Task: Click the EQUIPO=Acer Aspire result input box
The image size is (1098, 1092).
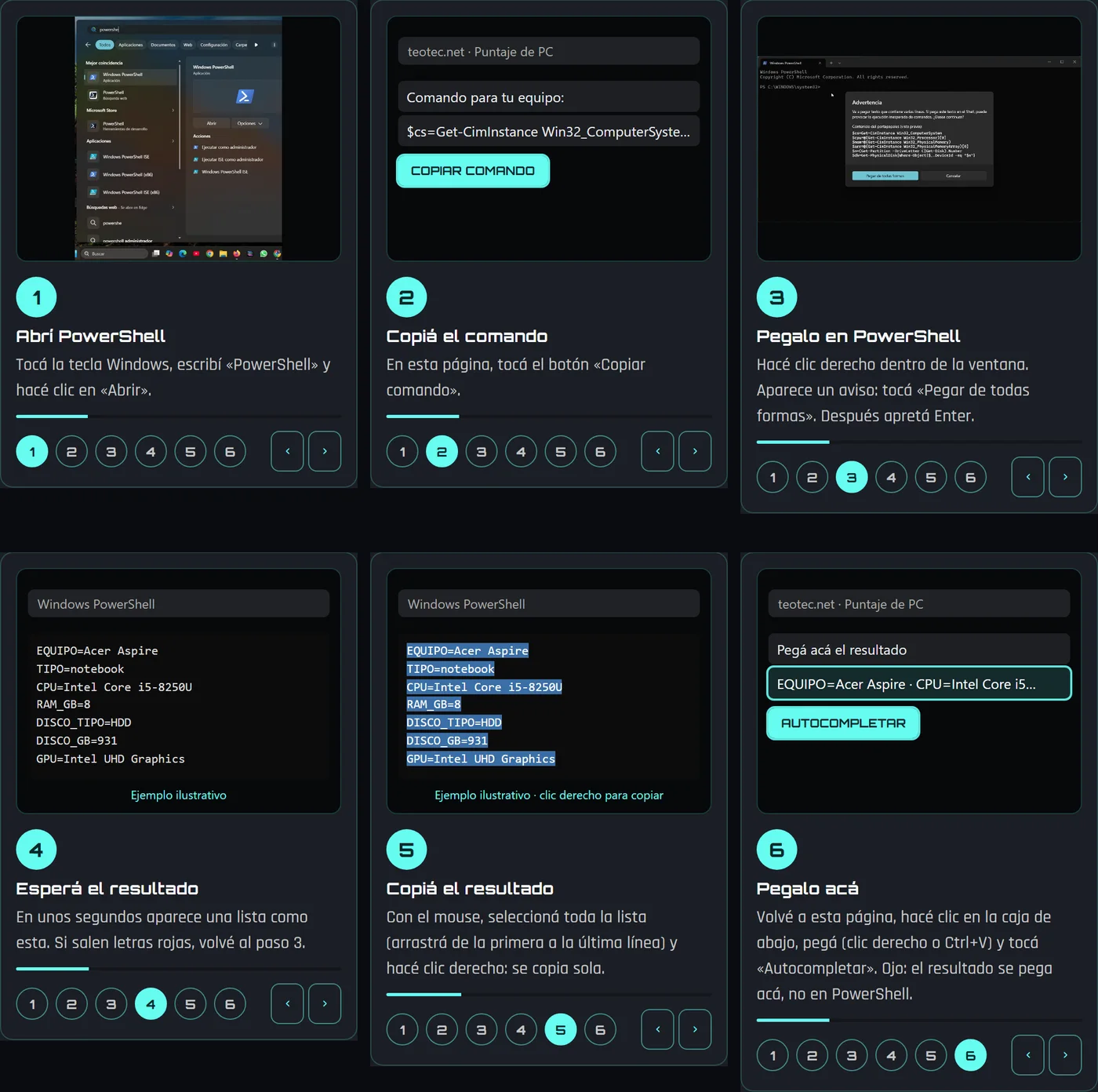Action: [918, 683]
